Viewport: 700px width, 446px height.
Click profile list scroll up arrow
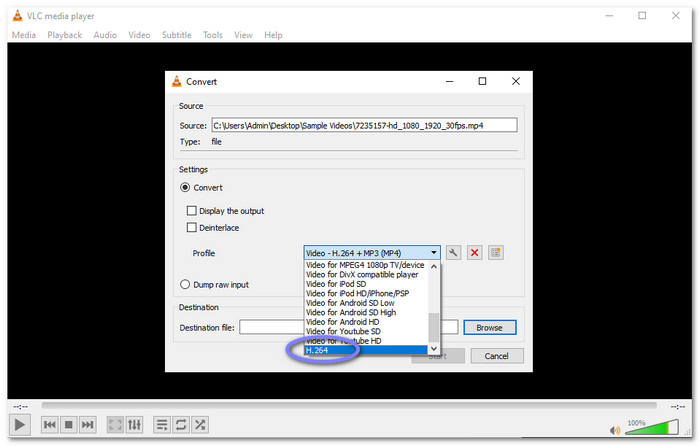tap(434, 266)
